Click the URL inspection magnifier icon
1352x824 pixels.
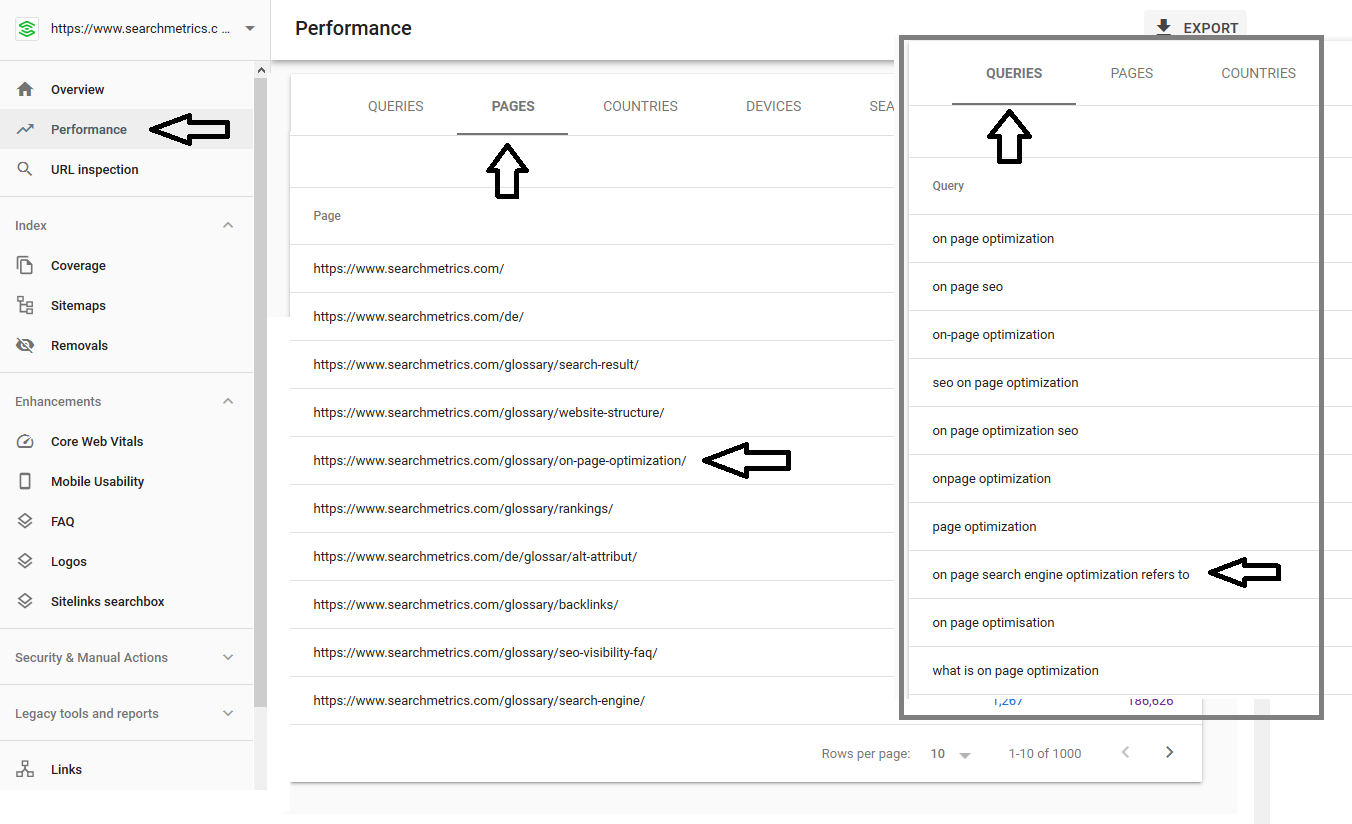pos(26,169)
